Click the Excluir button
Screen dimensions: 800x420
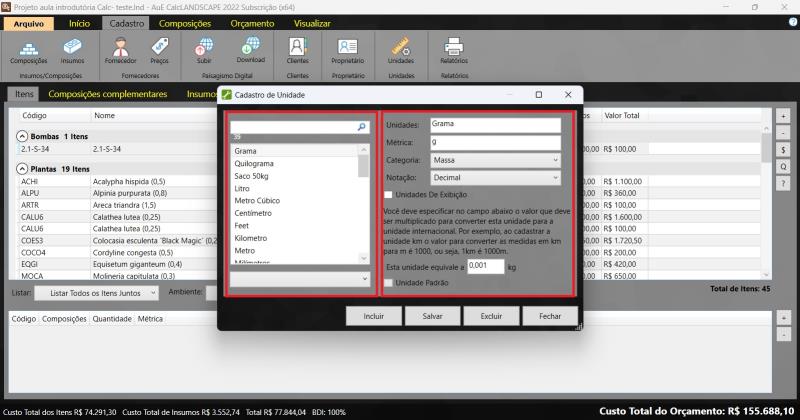point(491,316)
